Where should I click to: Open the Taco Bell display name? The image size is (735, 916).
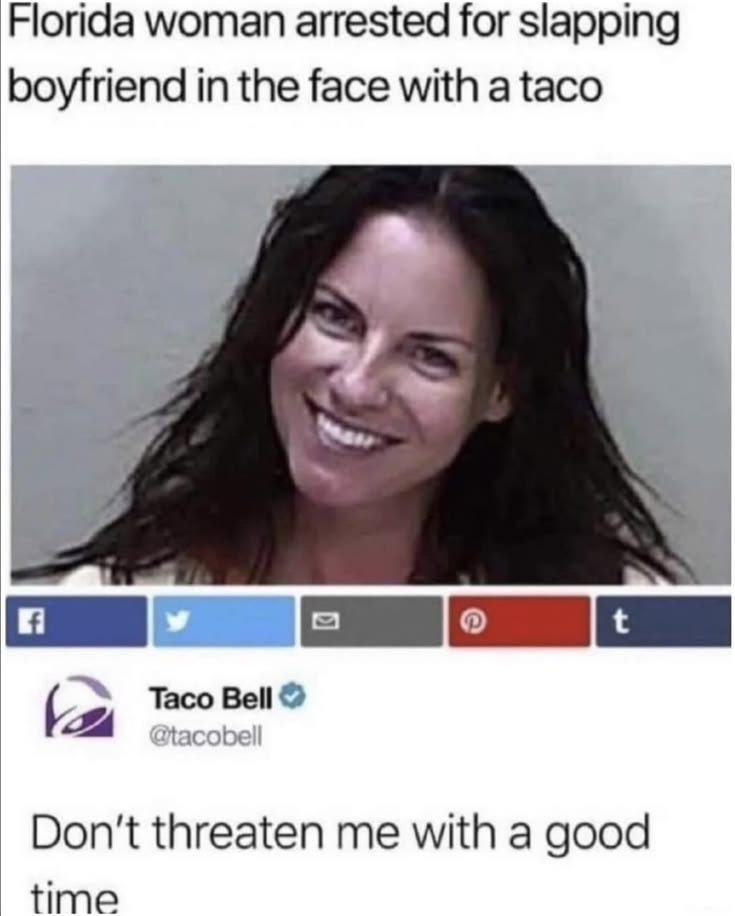tap(211, 698)
